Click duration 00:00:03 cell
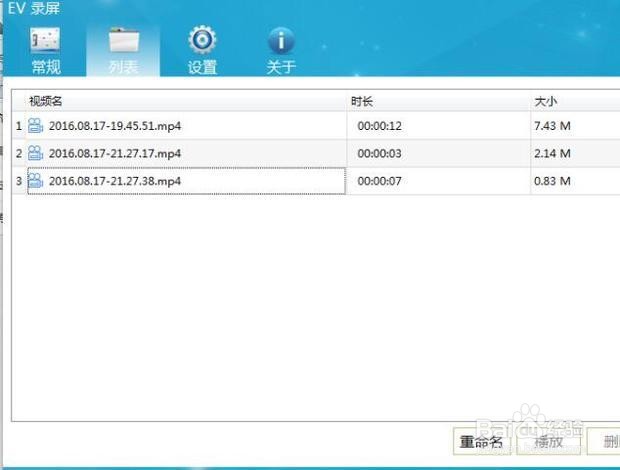 pos(380,153)
